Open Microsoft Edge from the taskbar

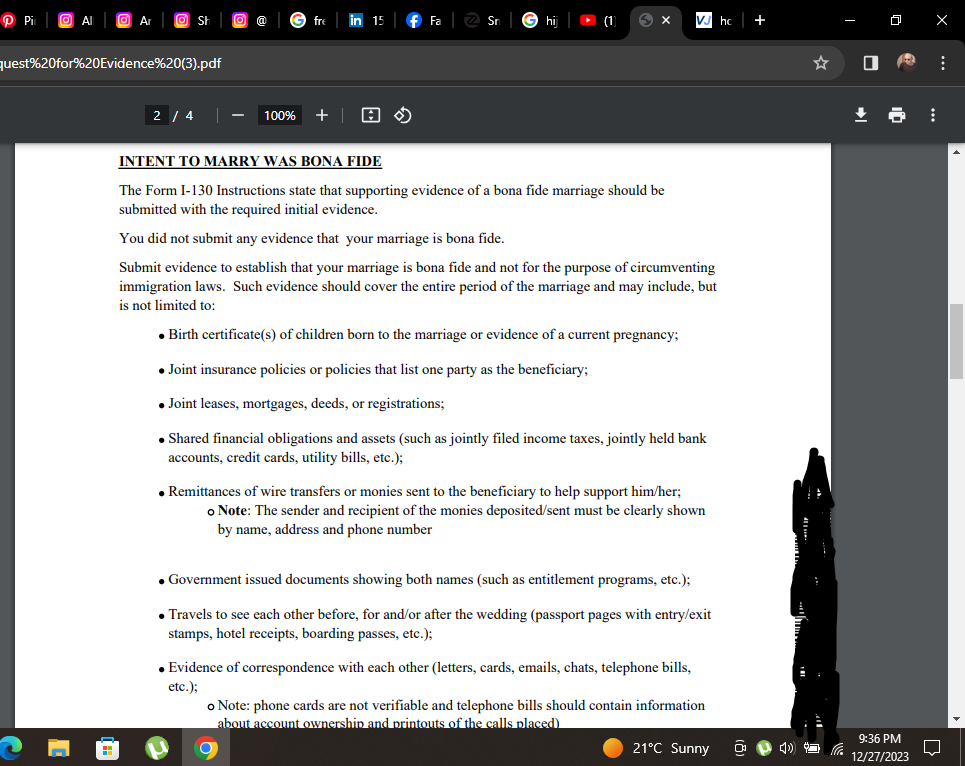10,748
